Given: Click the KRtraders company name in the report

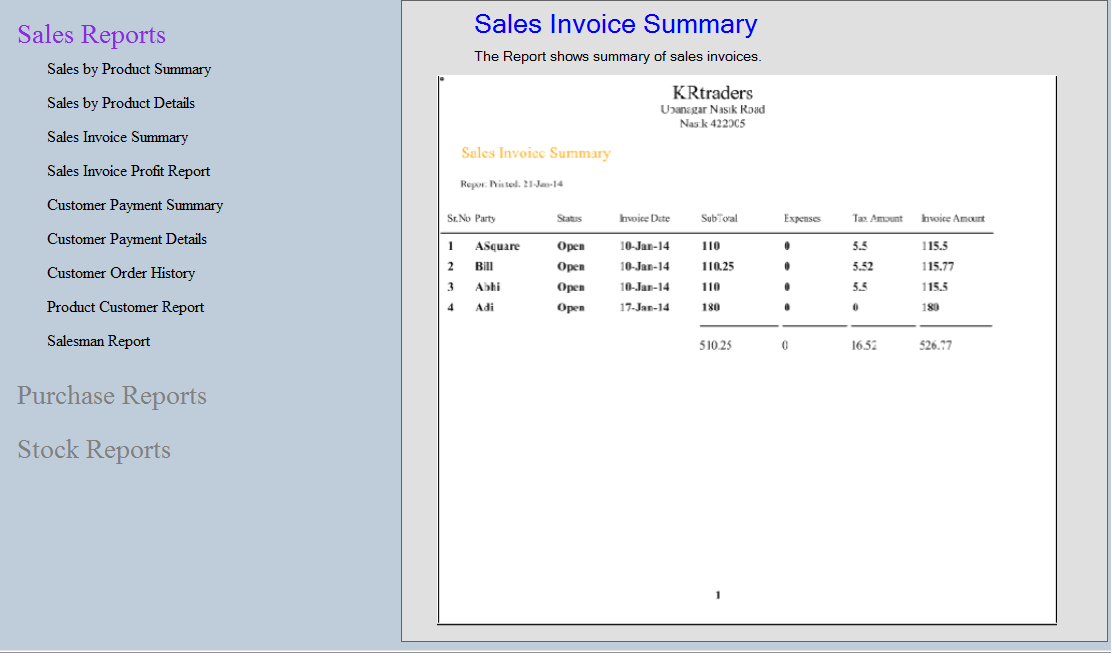Looking at the screenshot, I should (712, 93).
